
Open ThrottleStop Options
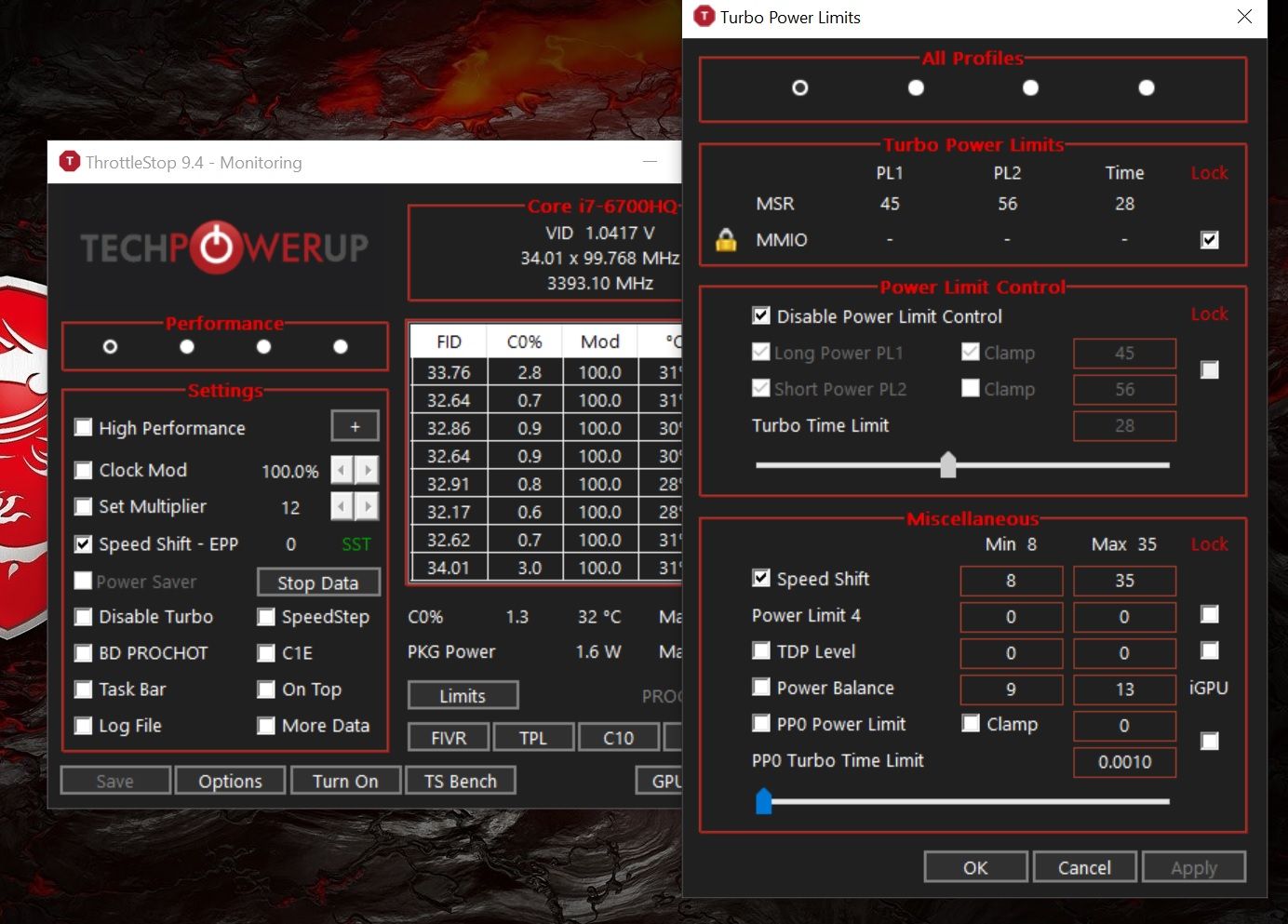(230, 781)
